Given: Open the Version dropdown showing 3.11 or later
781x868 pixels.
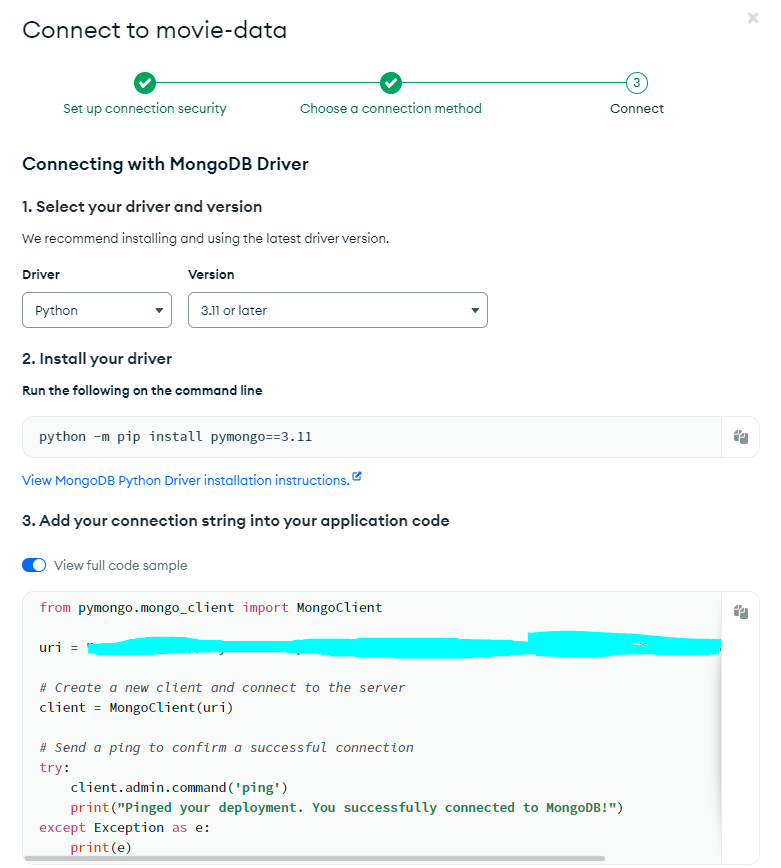Looking at the screenshot, I should [338, 310].
